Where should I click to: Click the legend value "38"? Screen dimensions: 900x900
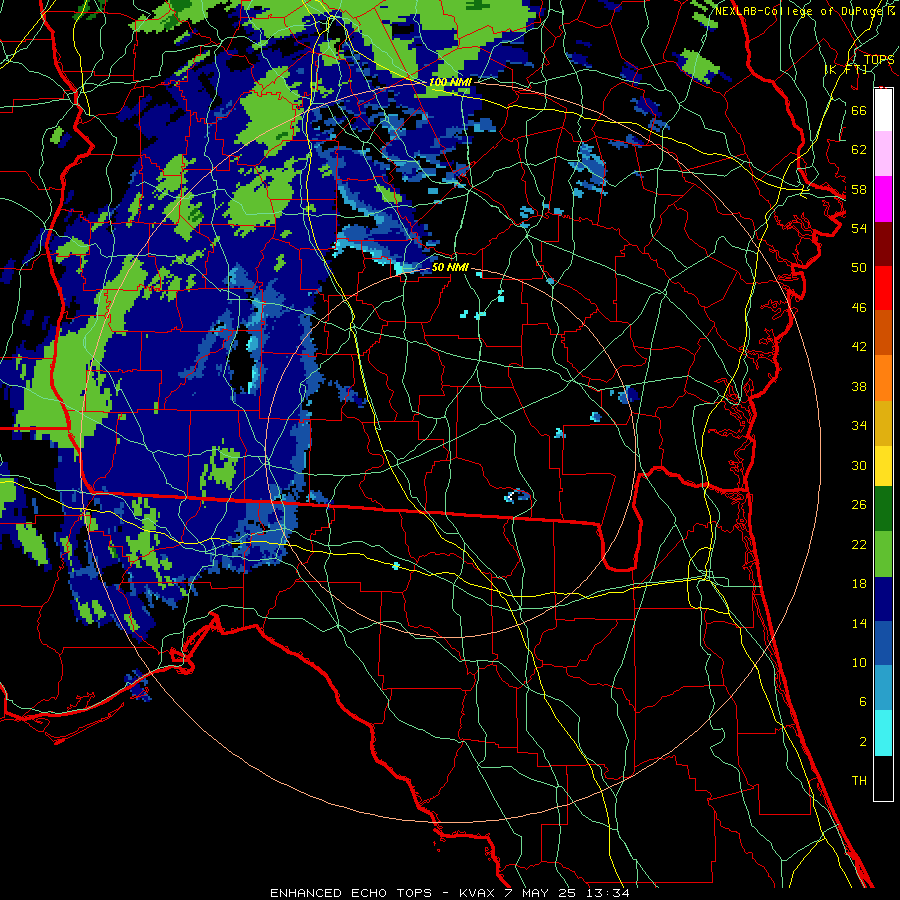point(859,386)
